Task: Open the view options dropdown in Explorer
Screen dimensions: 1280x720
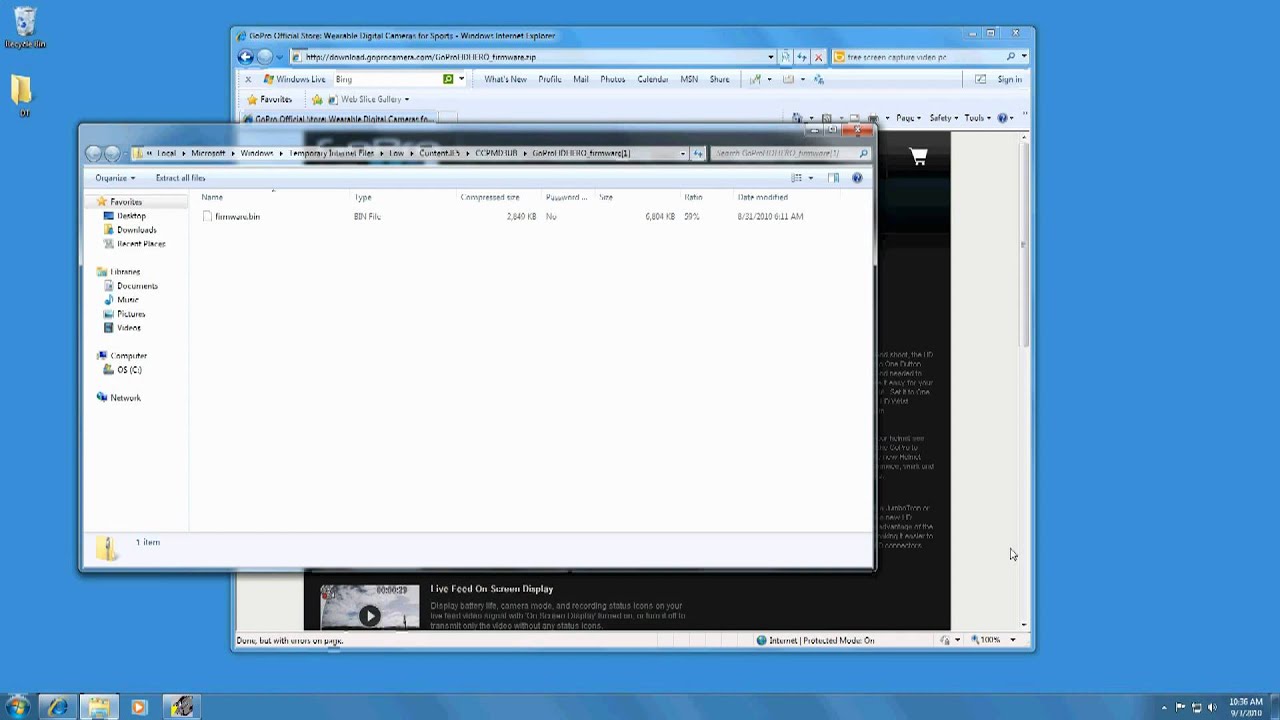Action: click(x=810, y=178)
